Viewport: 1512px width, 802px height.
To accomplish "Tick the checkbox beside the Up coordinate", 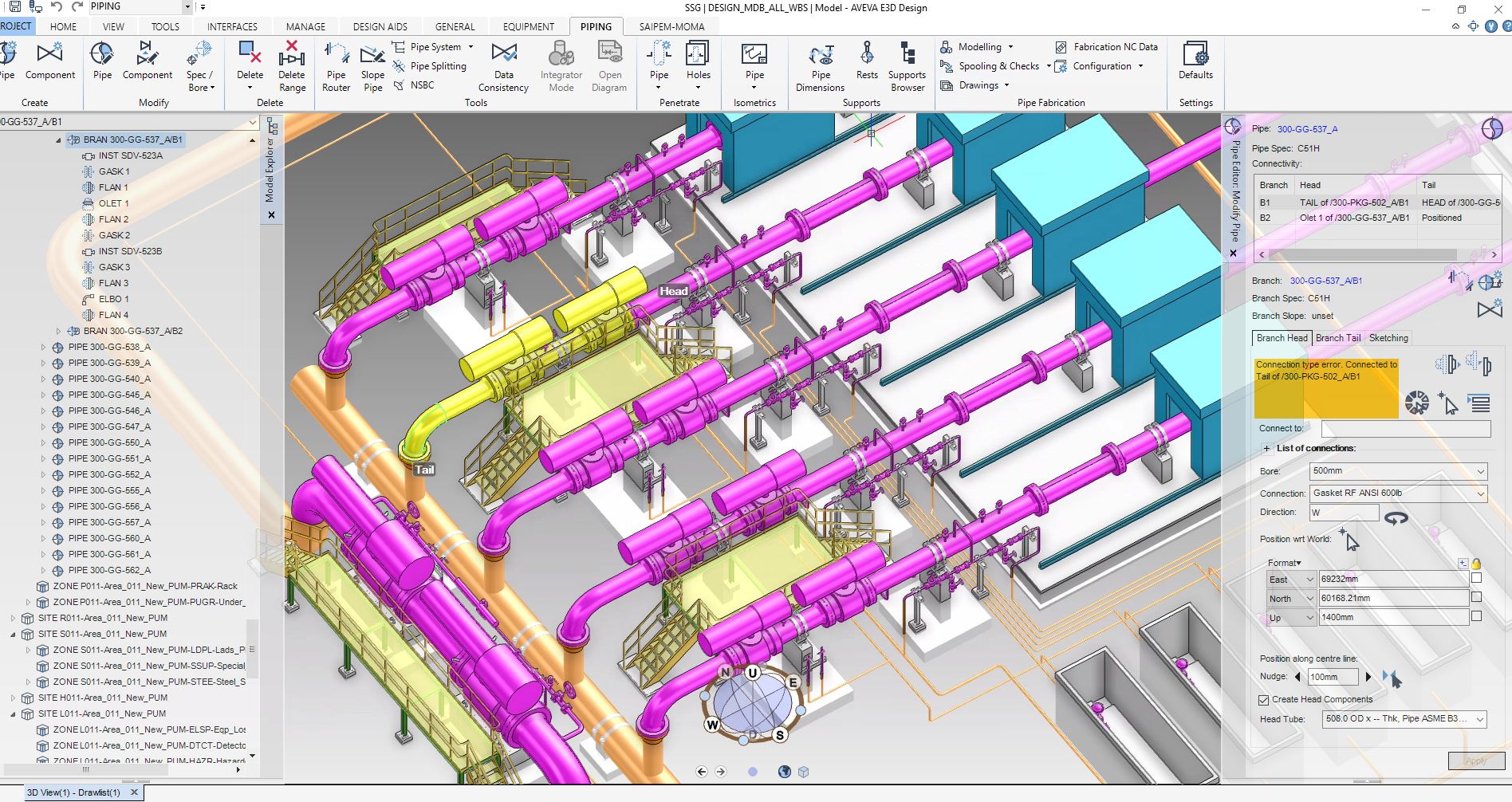I will click(x=1476, y=616).
